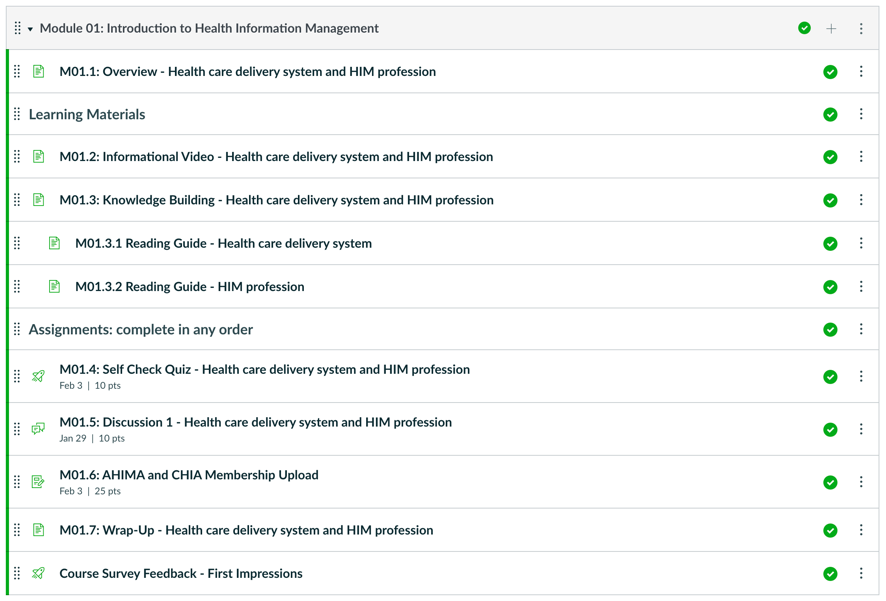This screenshot has width=886, height=601.
Task: Click 'Assignments: complete in any order' subheader
Action: pyautogui.click(x=140, y=329)
